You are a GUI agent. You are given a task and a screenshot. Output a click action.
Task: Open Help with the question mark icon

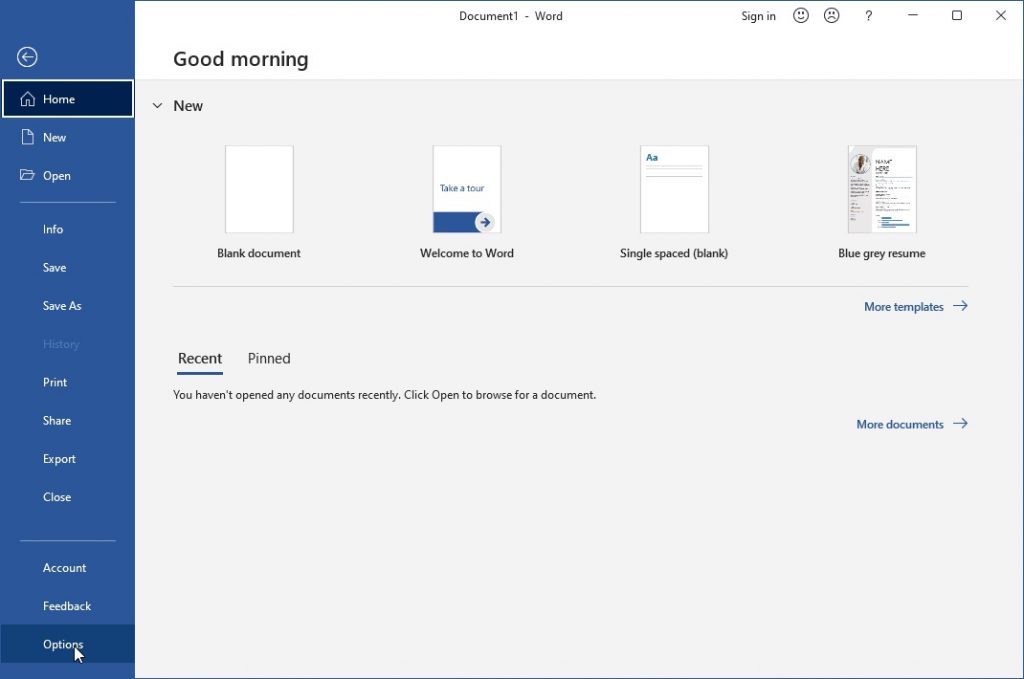868,15
